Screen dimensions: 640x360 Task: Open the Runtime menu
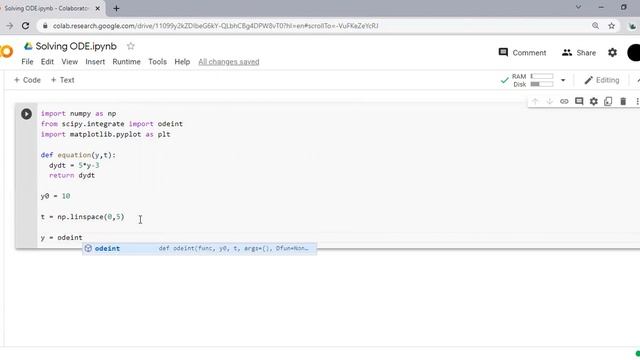(127, 62)
